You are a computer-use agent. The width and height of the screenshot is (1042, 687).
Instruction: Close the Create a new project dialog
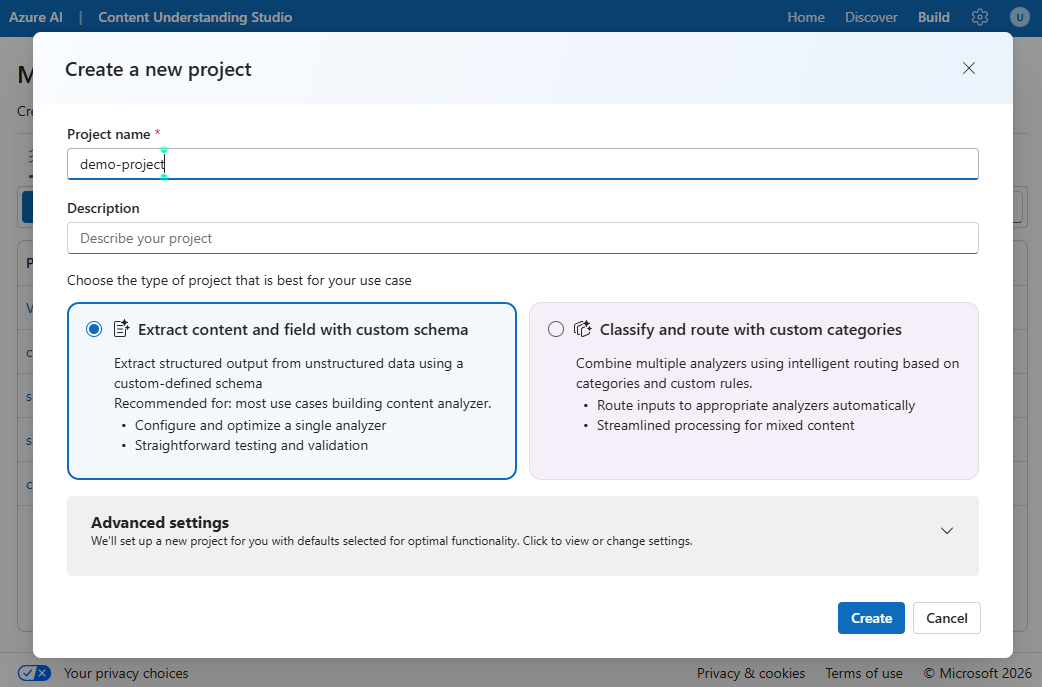(968, 68)
